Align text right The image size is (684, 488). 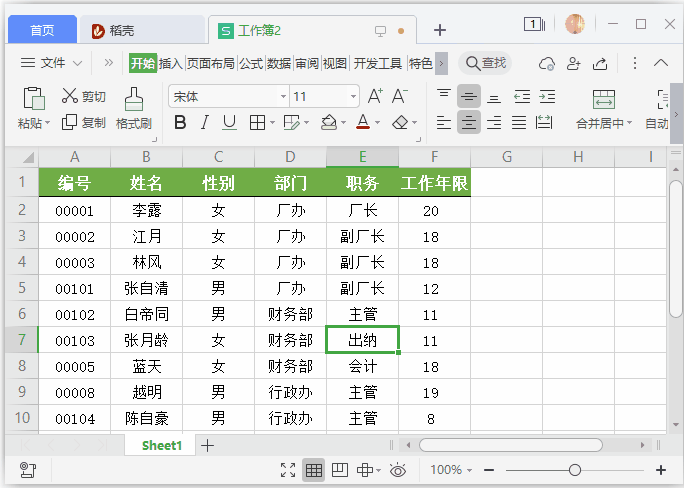coord(494,123)
